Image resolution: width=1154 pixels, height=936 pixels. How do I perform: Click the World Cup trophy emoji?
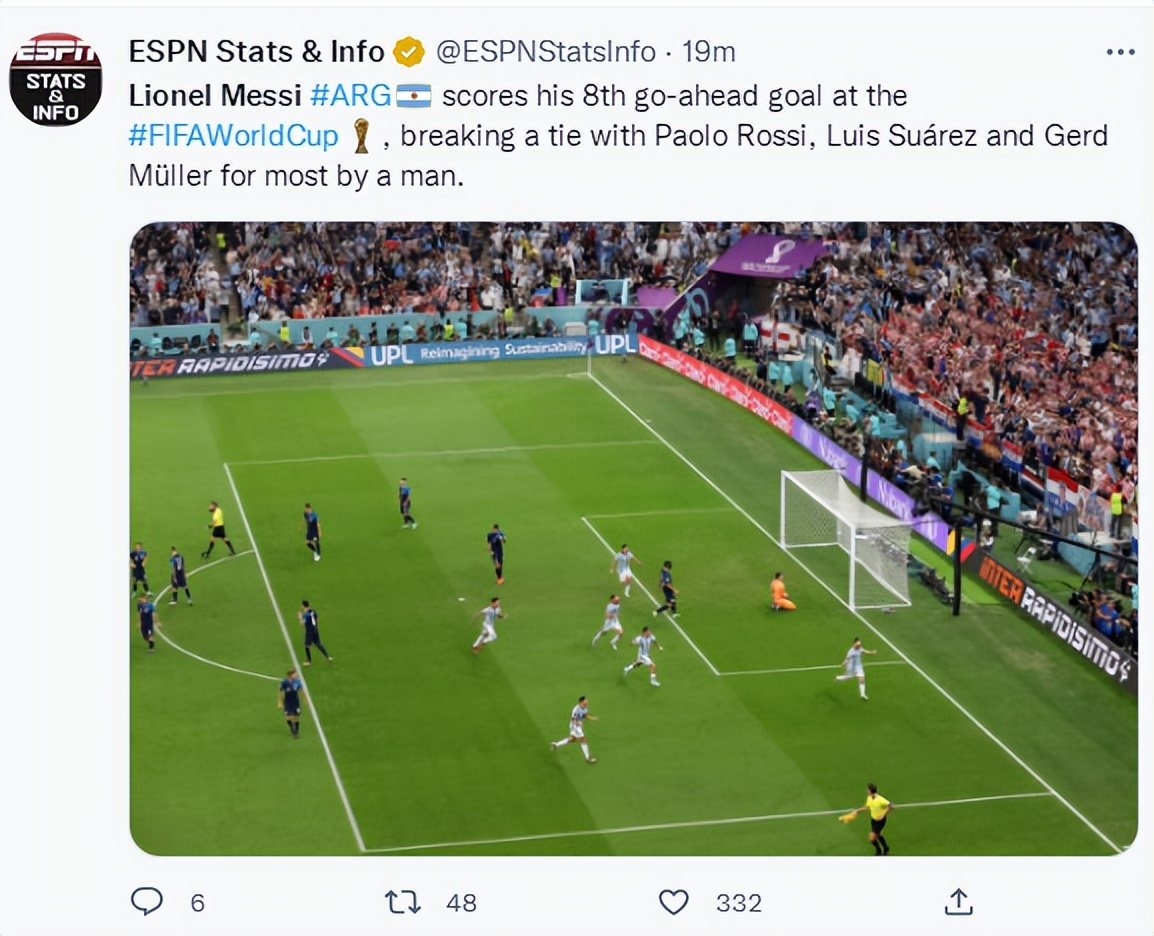tap(361, 135)
